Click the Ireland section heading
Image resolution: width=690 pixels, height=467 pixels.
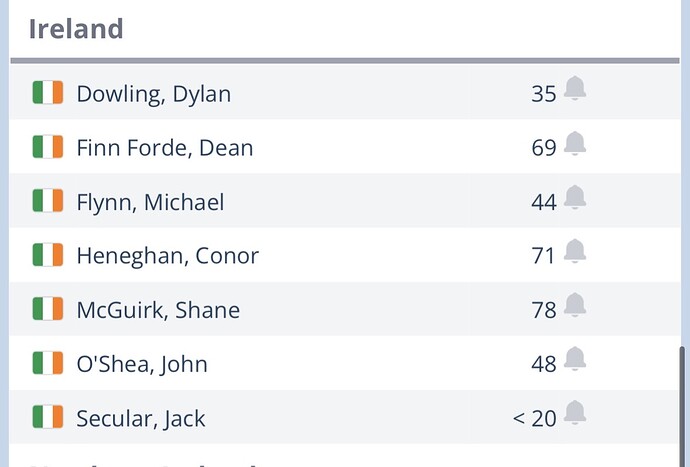click(x=76, y=28)
